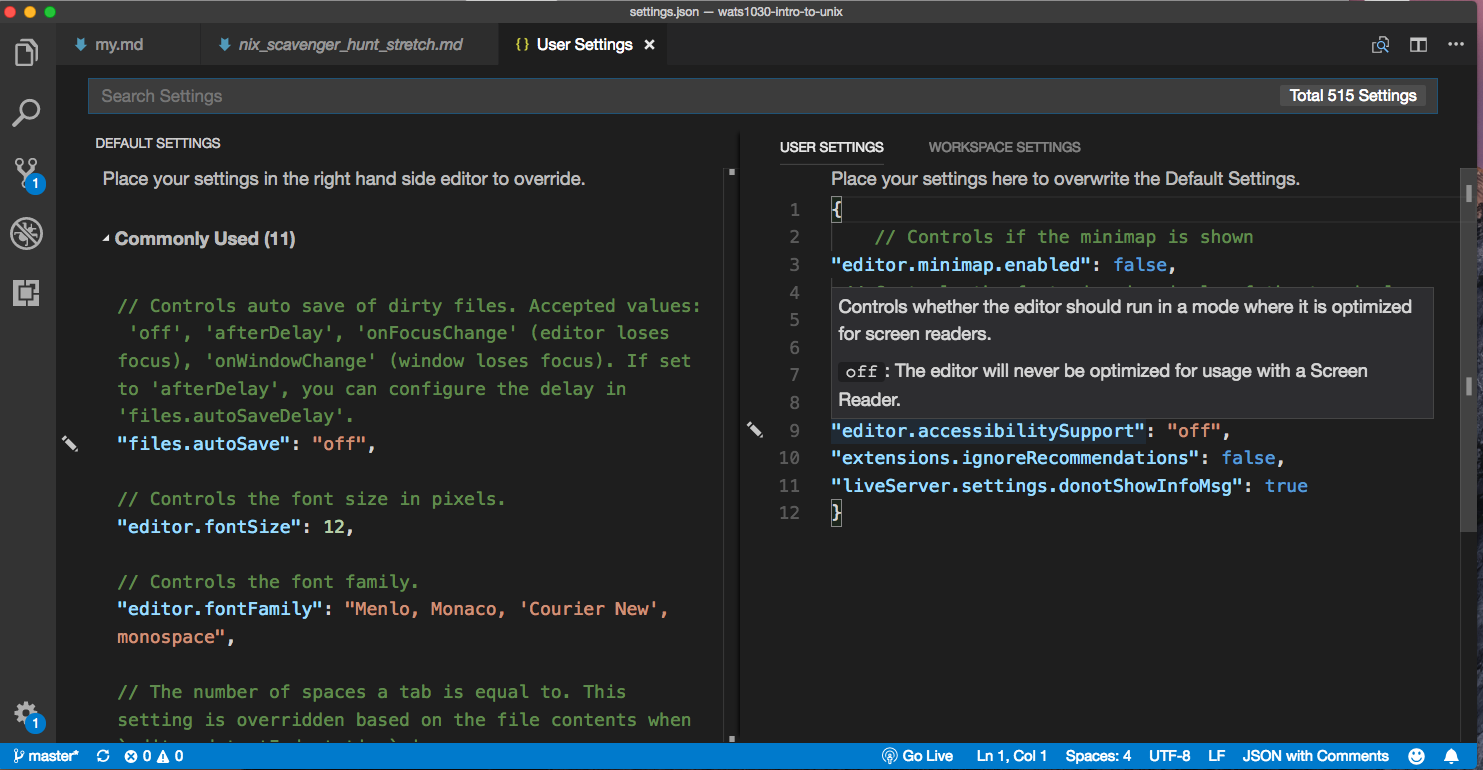Open the Debug view icon
The width and height of the screenshot is (1483, 770).
pyautogui.click(x=27, y=234)
